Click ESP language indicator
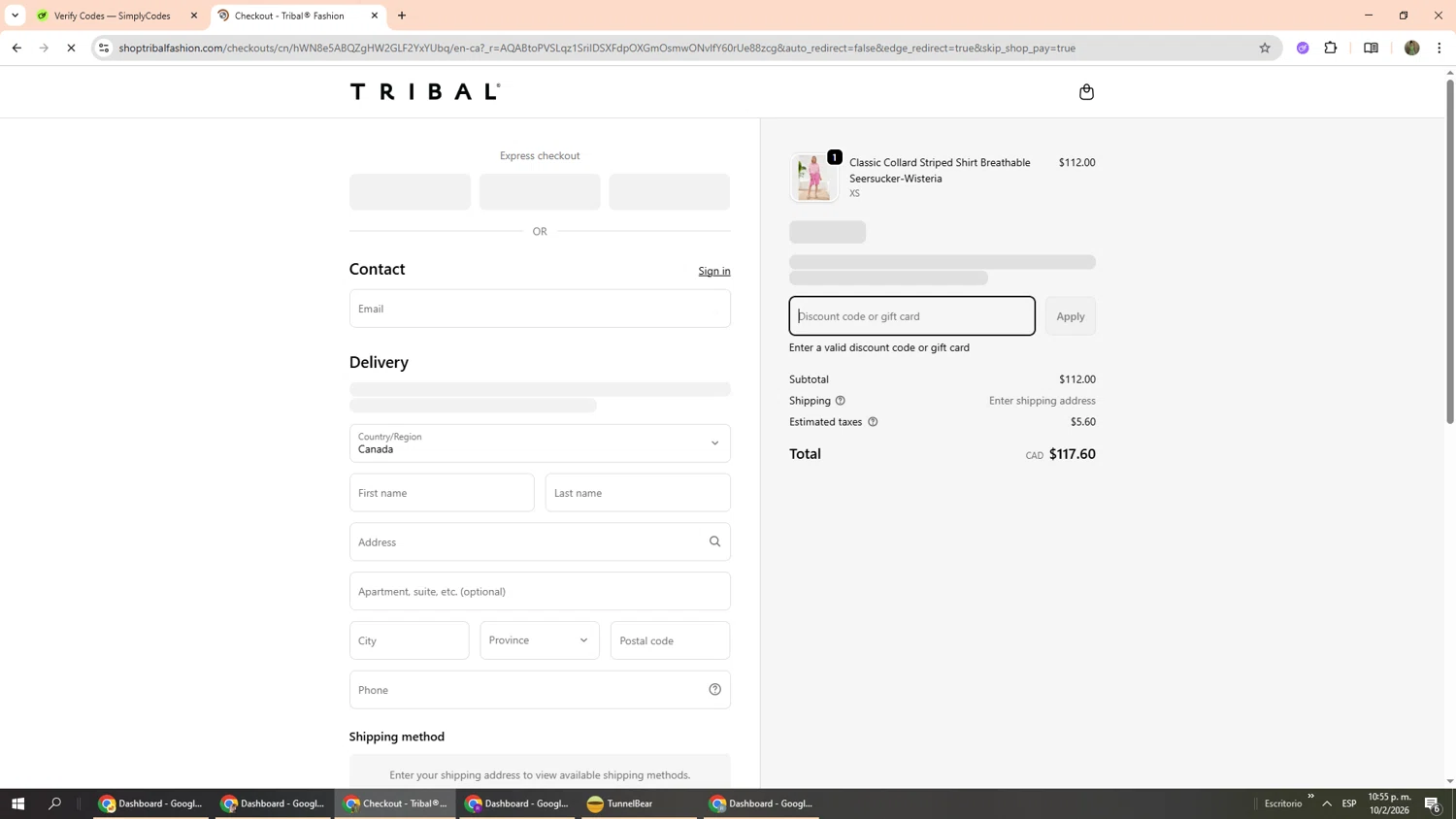This screenshot has width=1456, height=819. [x=1349, y=803]
